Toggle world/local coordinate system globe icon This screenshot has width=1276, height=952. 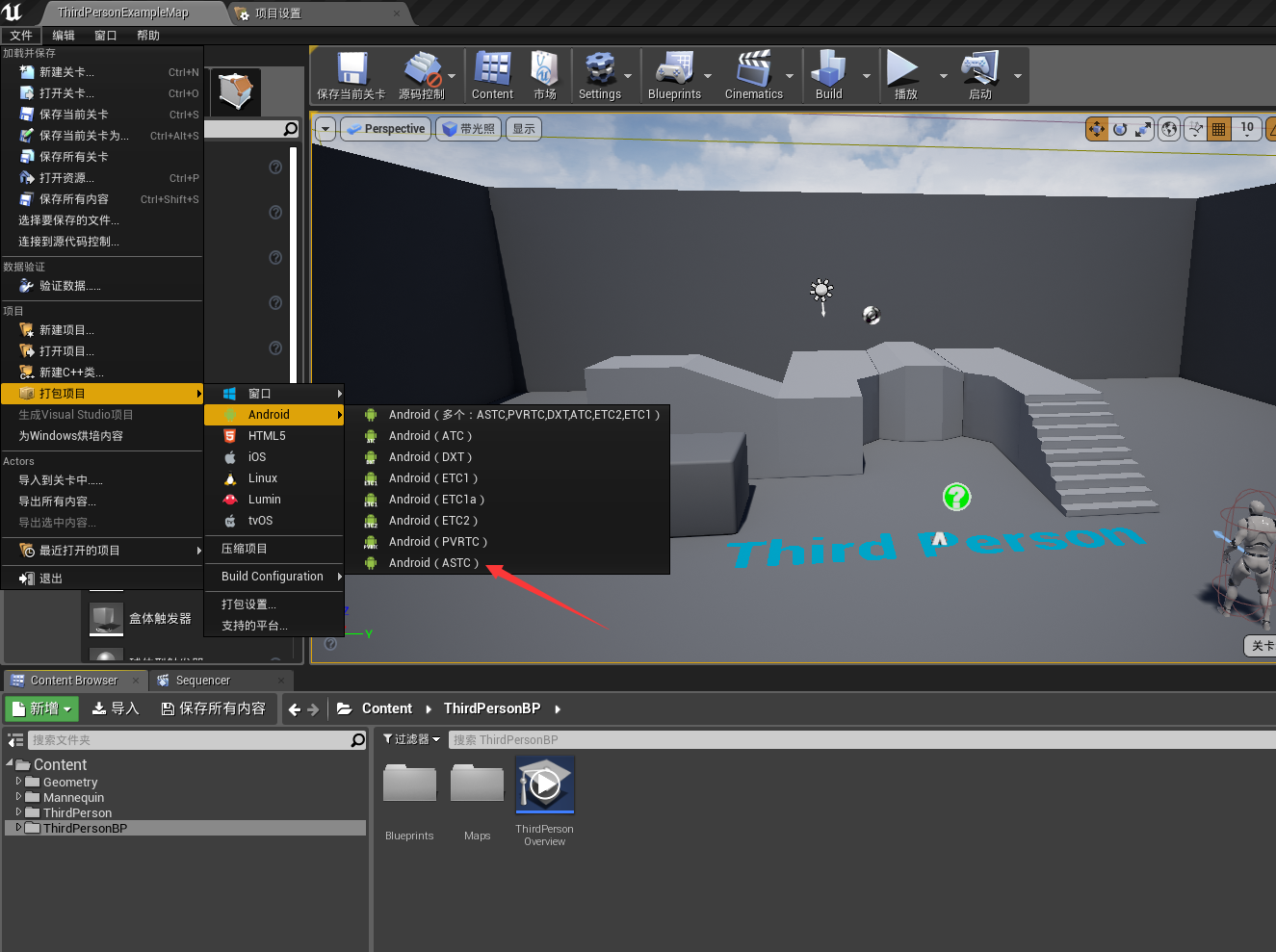coord(1169,129)
